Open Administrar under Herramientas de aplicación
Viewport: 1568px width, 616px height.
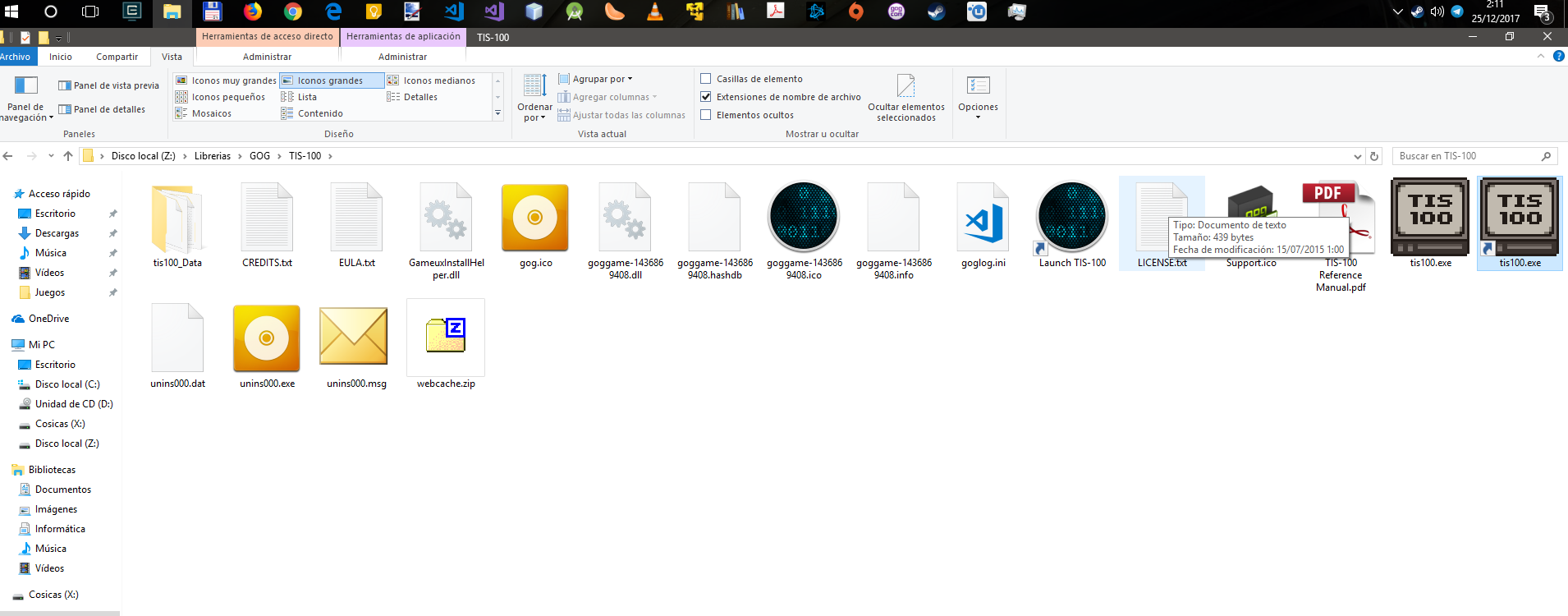point(402,57)
